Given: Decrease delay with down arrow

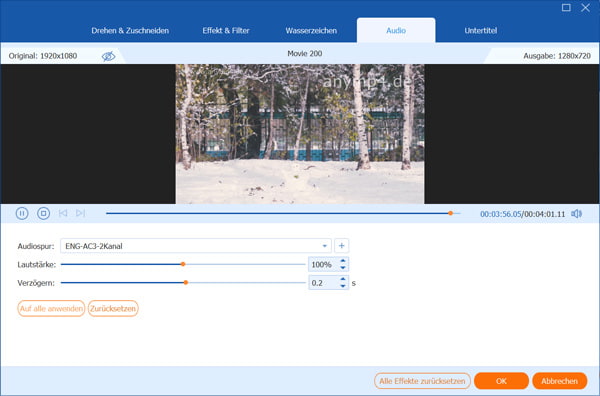Looking at the screenshot, I should [x=343, y=286].
